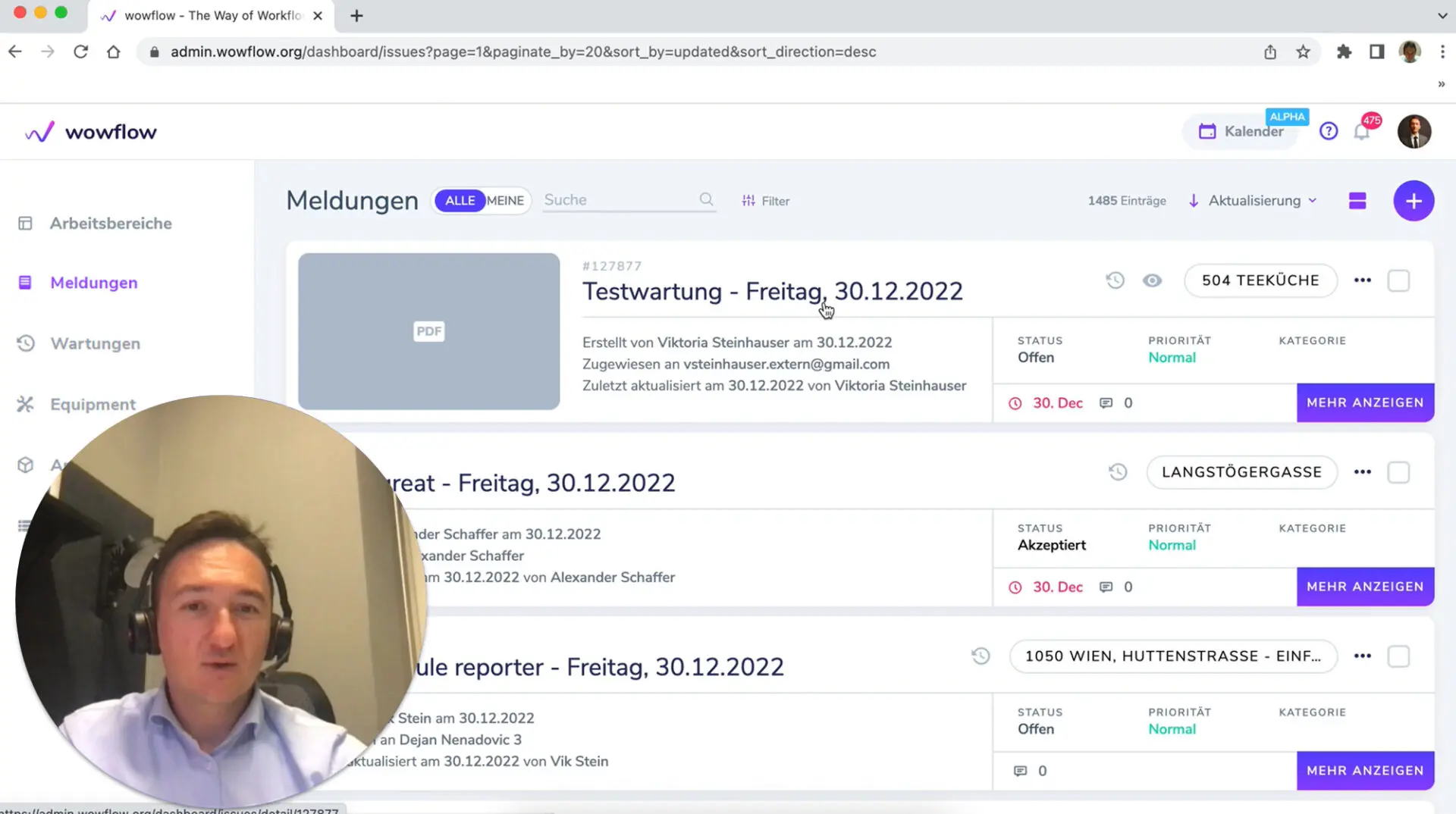This screenshot has height=814, width=1456.
Task: Open the Filter options
Action: pos(766,201)
